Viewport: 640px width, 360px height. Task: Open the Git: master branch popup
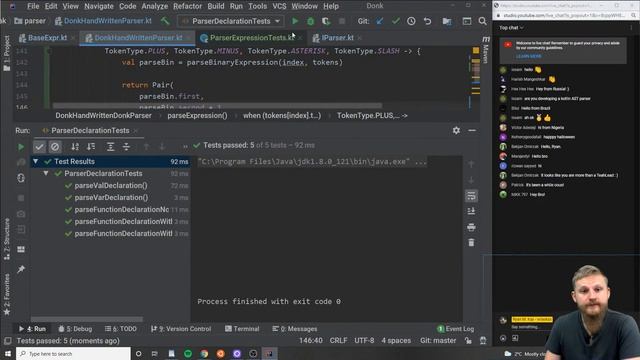(438, 340)
